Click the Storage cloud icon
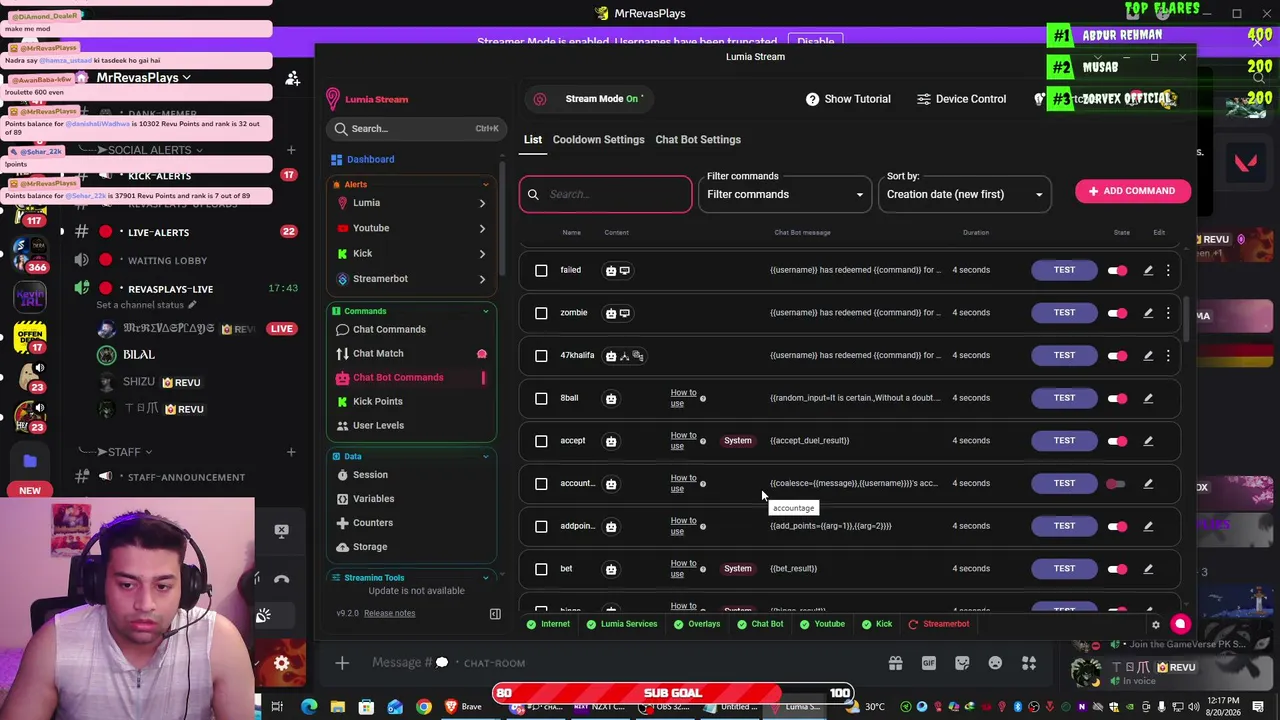This screenshot has width=1280, height=720. [x=342, y=547]
